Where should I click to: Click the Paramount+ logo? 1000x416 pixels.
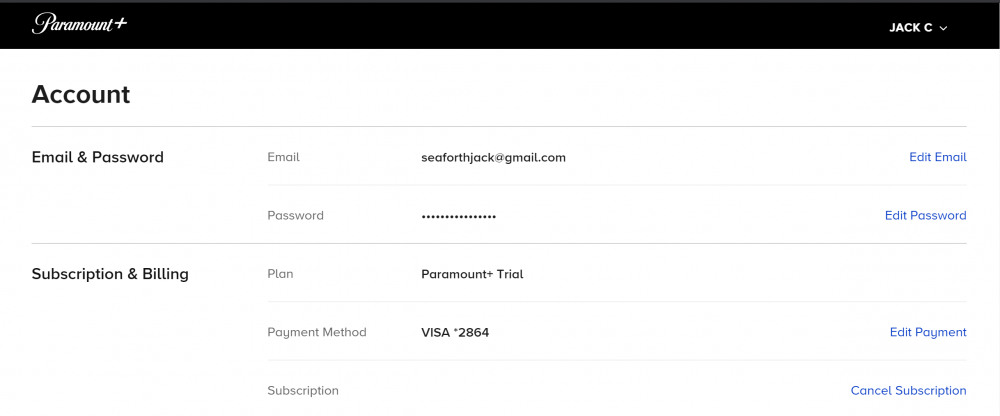(x=79, y=24)
